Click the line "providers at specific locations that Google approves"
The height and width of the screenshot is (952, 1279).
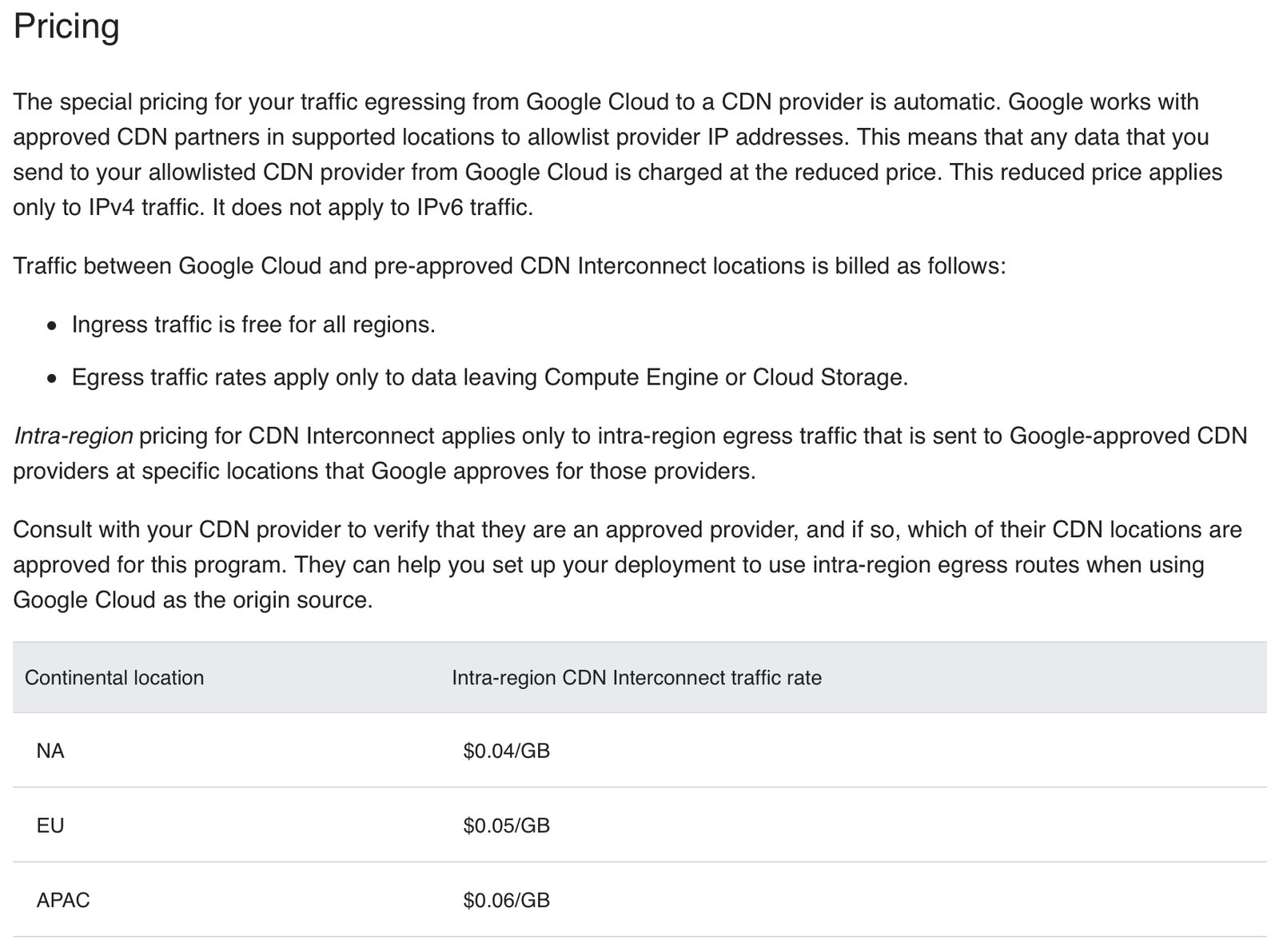pyautogui.click(x=384, y=472)
